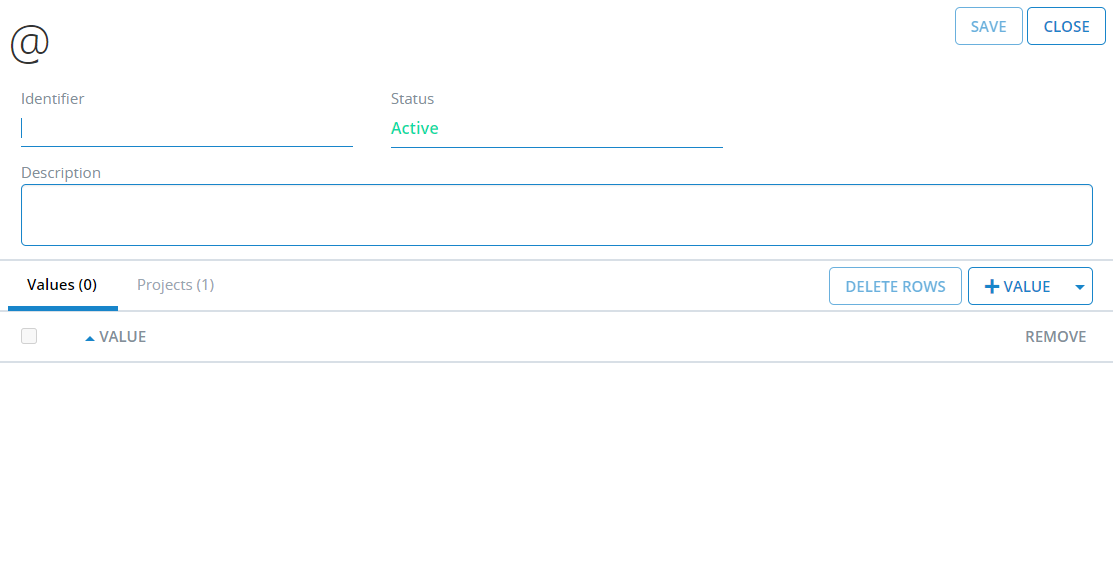This screenshot has height=576, width=1113.
Task: Select the Values (0) tab
Action: tap(62, 285)
